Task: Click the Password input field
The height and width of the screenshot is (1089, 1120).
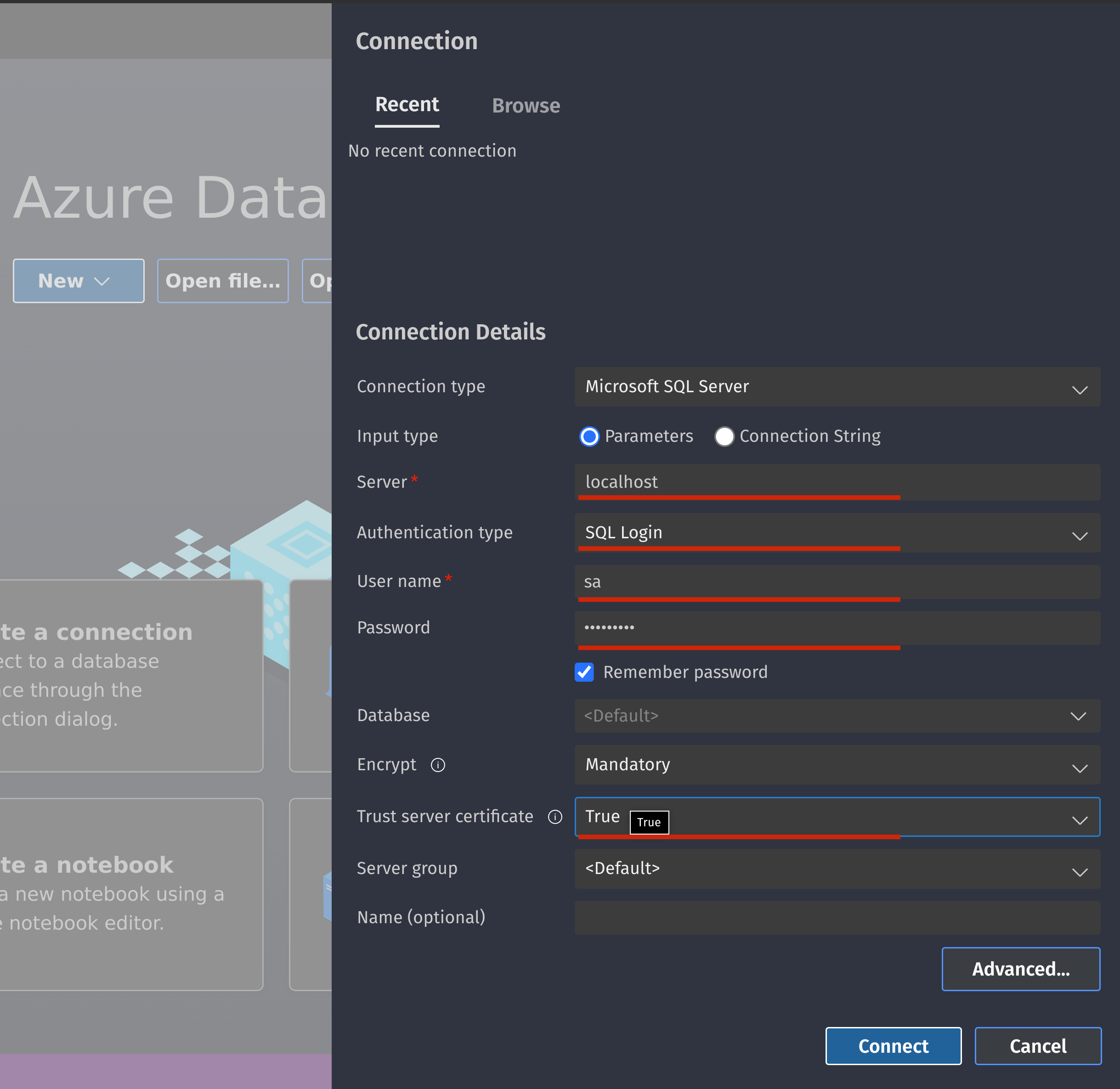Action: [x=837, y=628]
